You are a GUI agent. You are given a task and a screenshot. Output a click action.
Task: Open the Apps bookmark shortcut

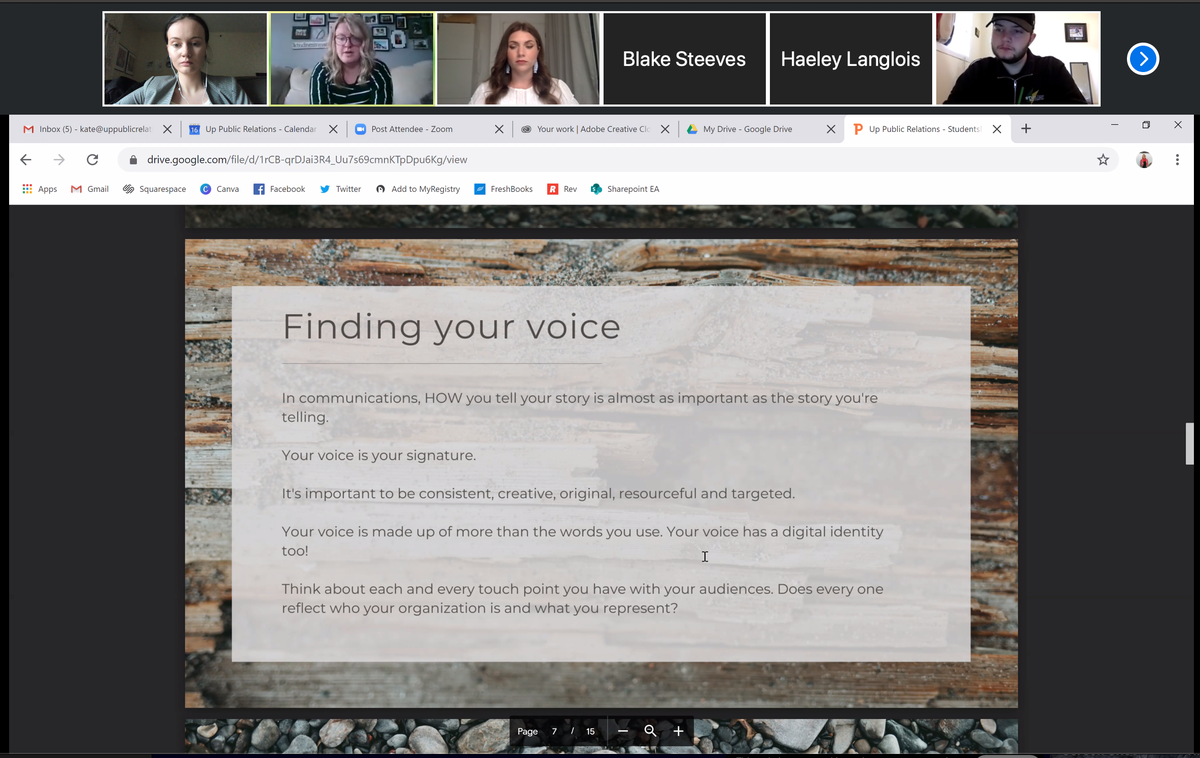[x=39, y=189]
